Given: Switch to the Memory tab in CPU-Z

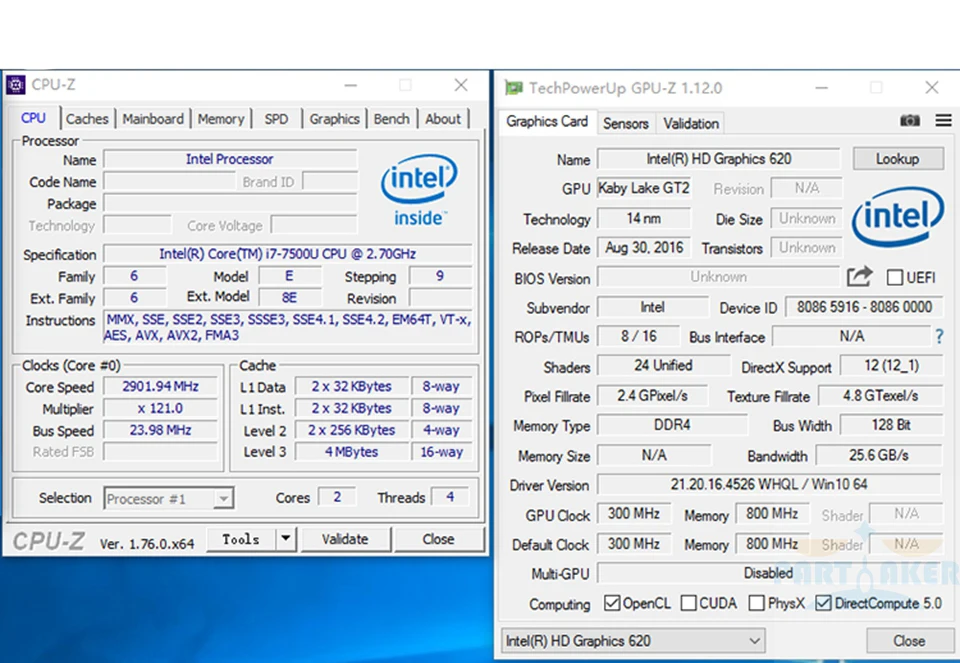Looking at the screenshot, I should (221, 119).
